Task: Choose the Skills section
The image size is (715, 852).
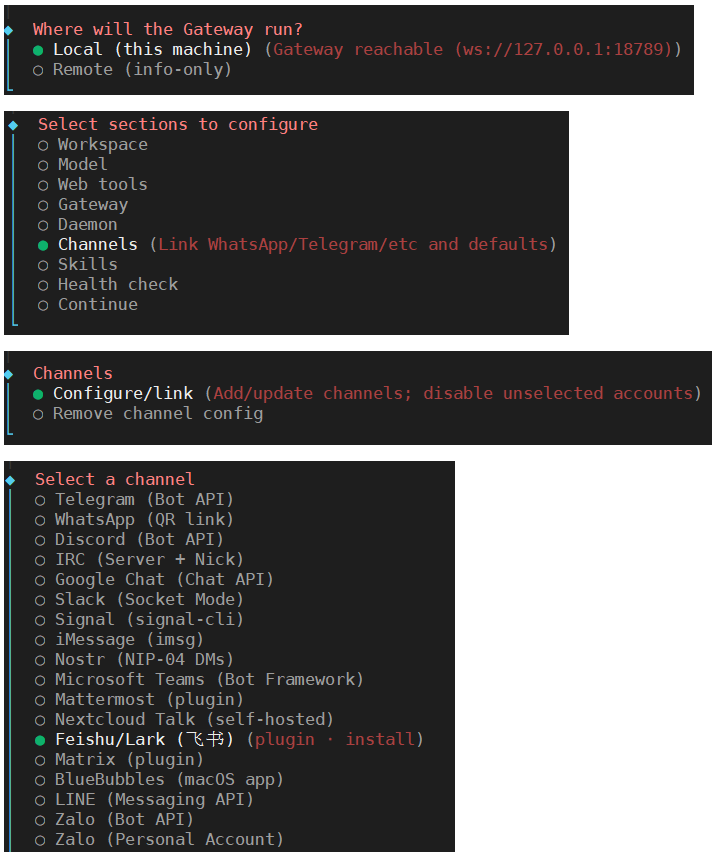Action: (78, 265)
